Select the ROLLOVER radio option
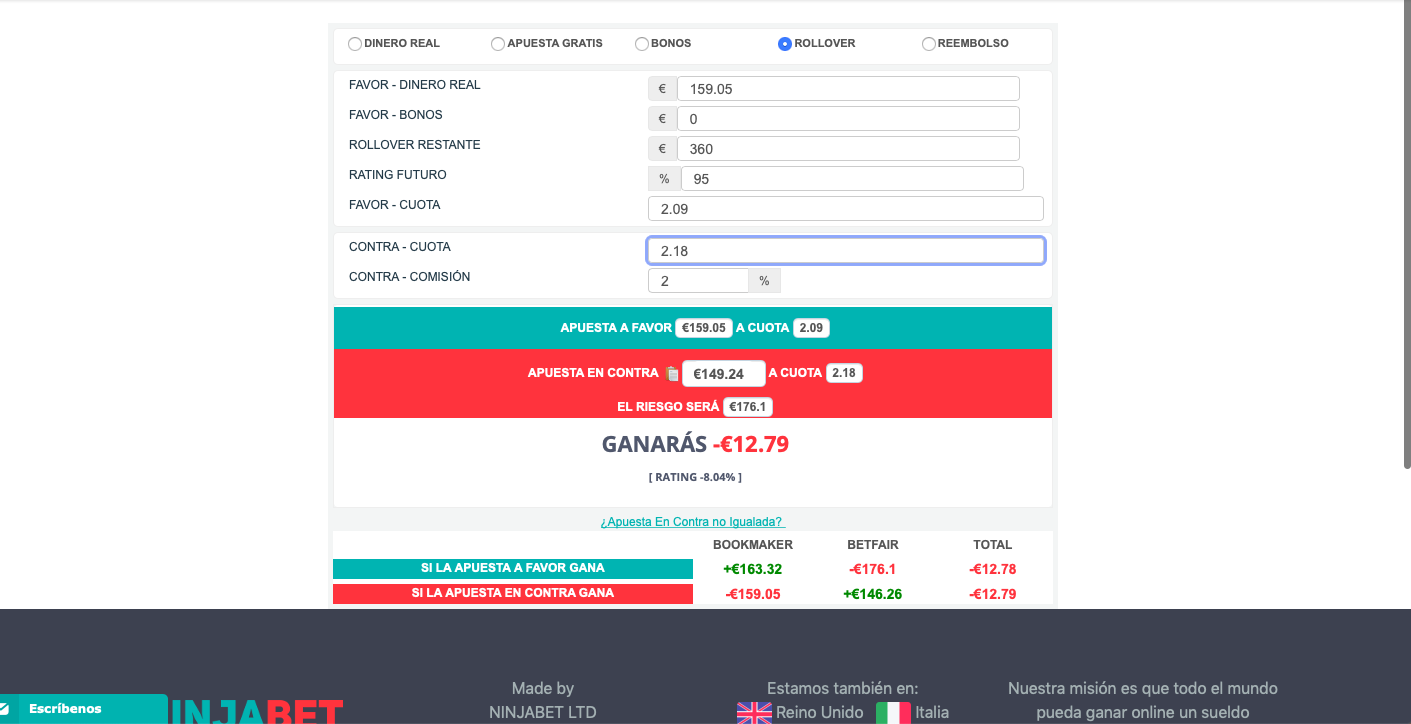This screenshot has height=724, width=1411. (x=785, y=44)
